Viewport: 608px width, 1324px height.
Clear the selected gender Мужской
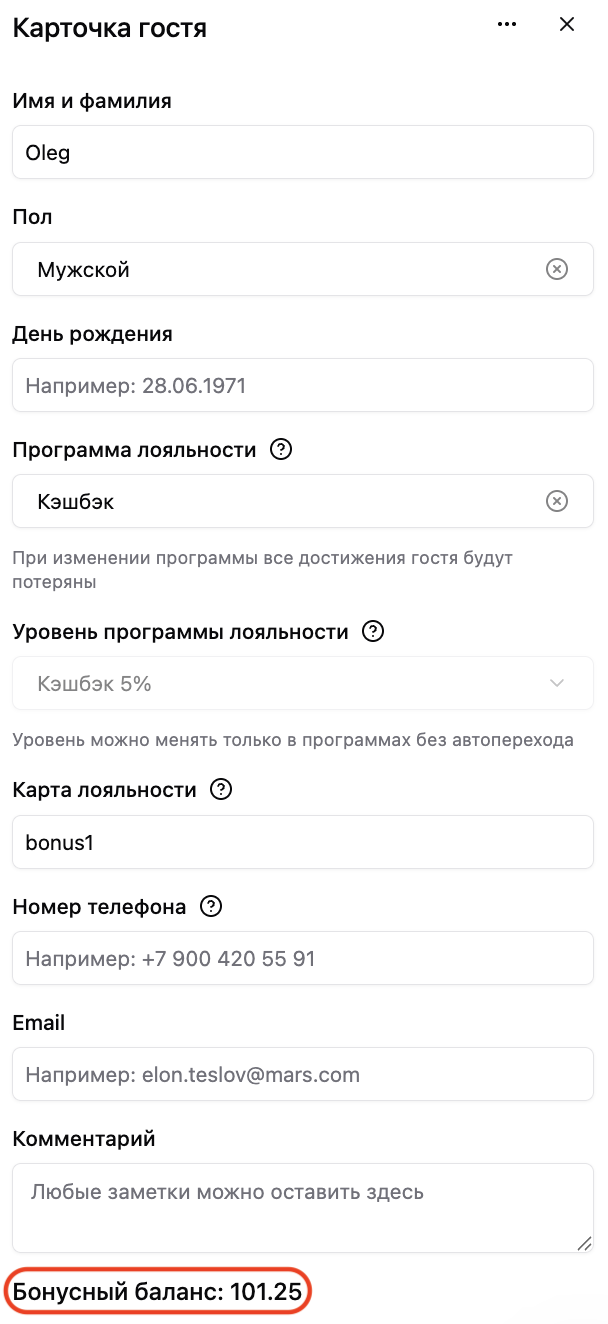pos(557,269)
